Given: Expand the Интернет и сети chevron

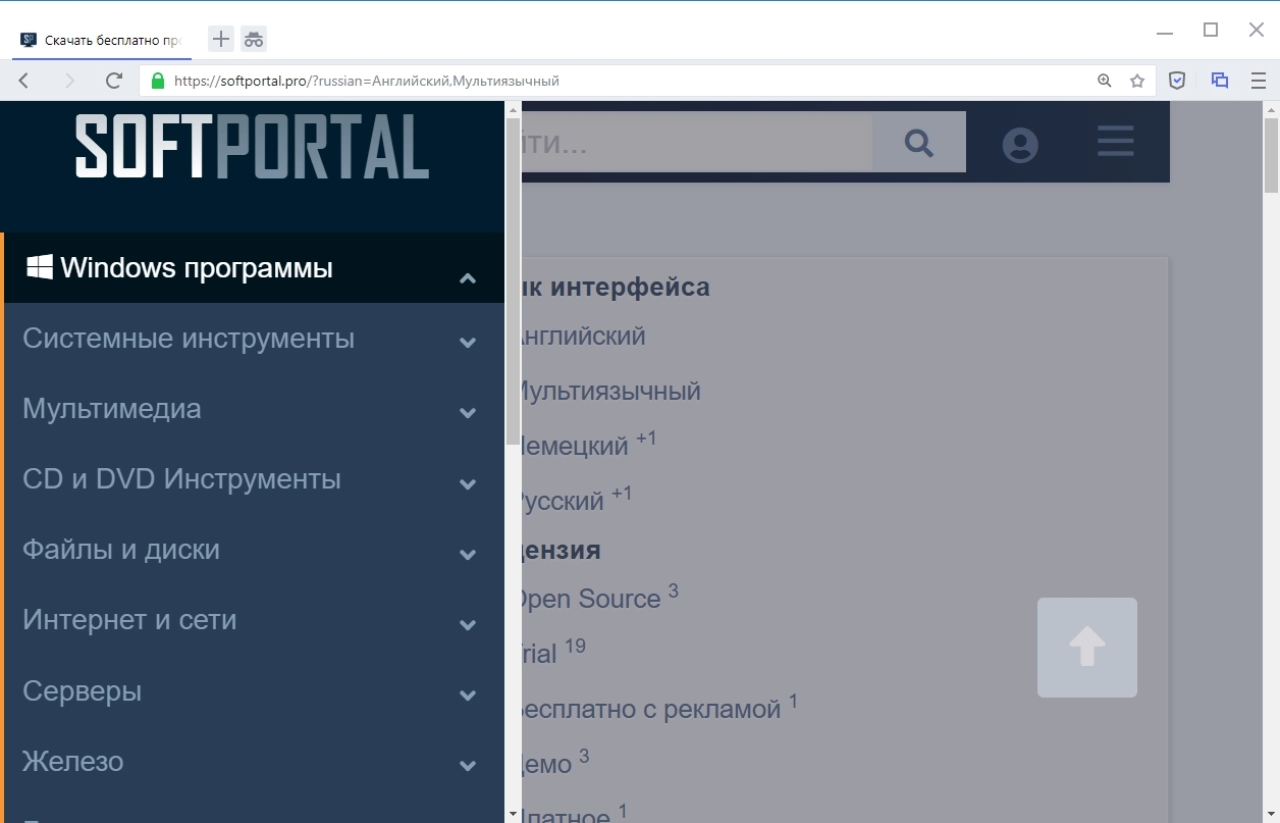Looking at the screenshot, I should click(468, 625).
